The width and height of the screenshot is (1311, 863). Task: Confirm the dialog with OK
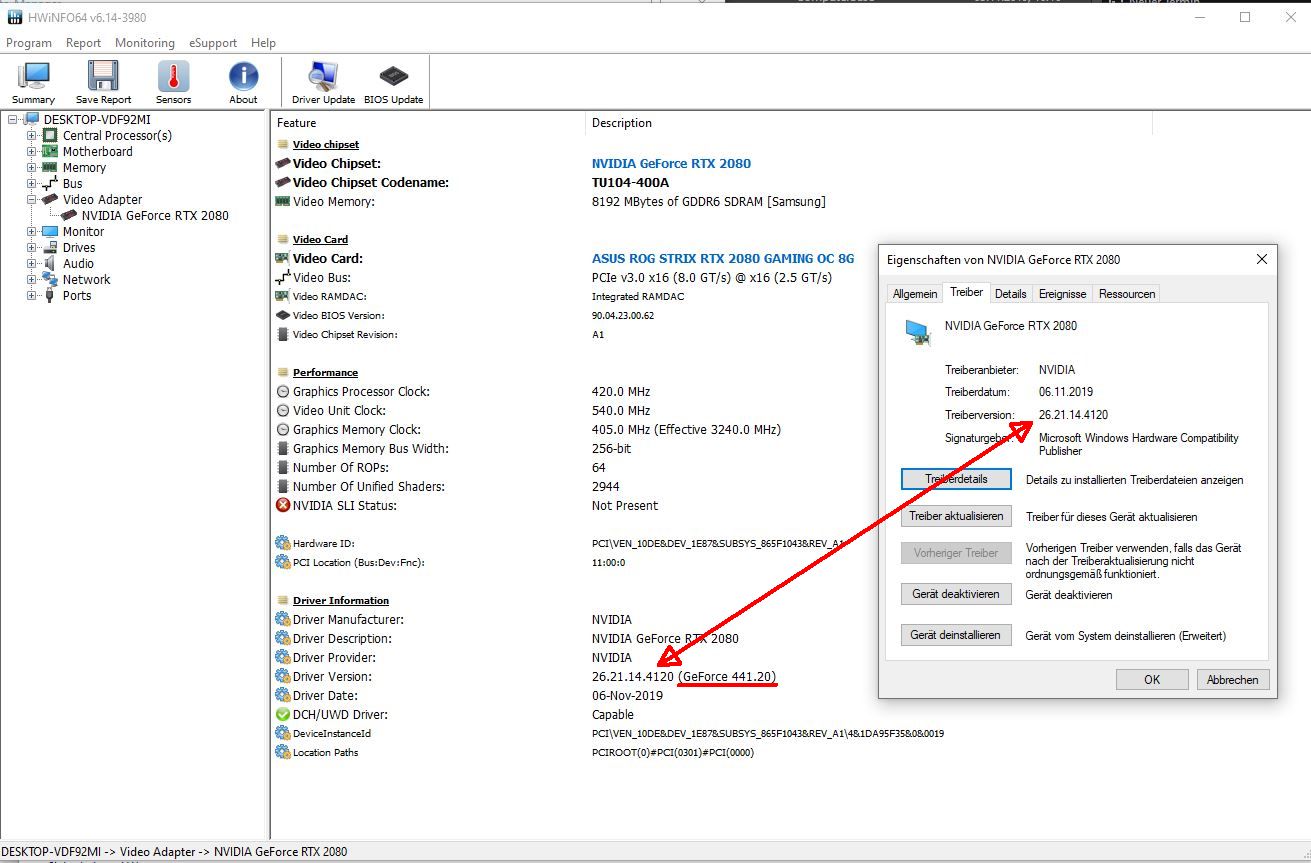click(1152, 679)
